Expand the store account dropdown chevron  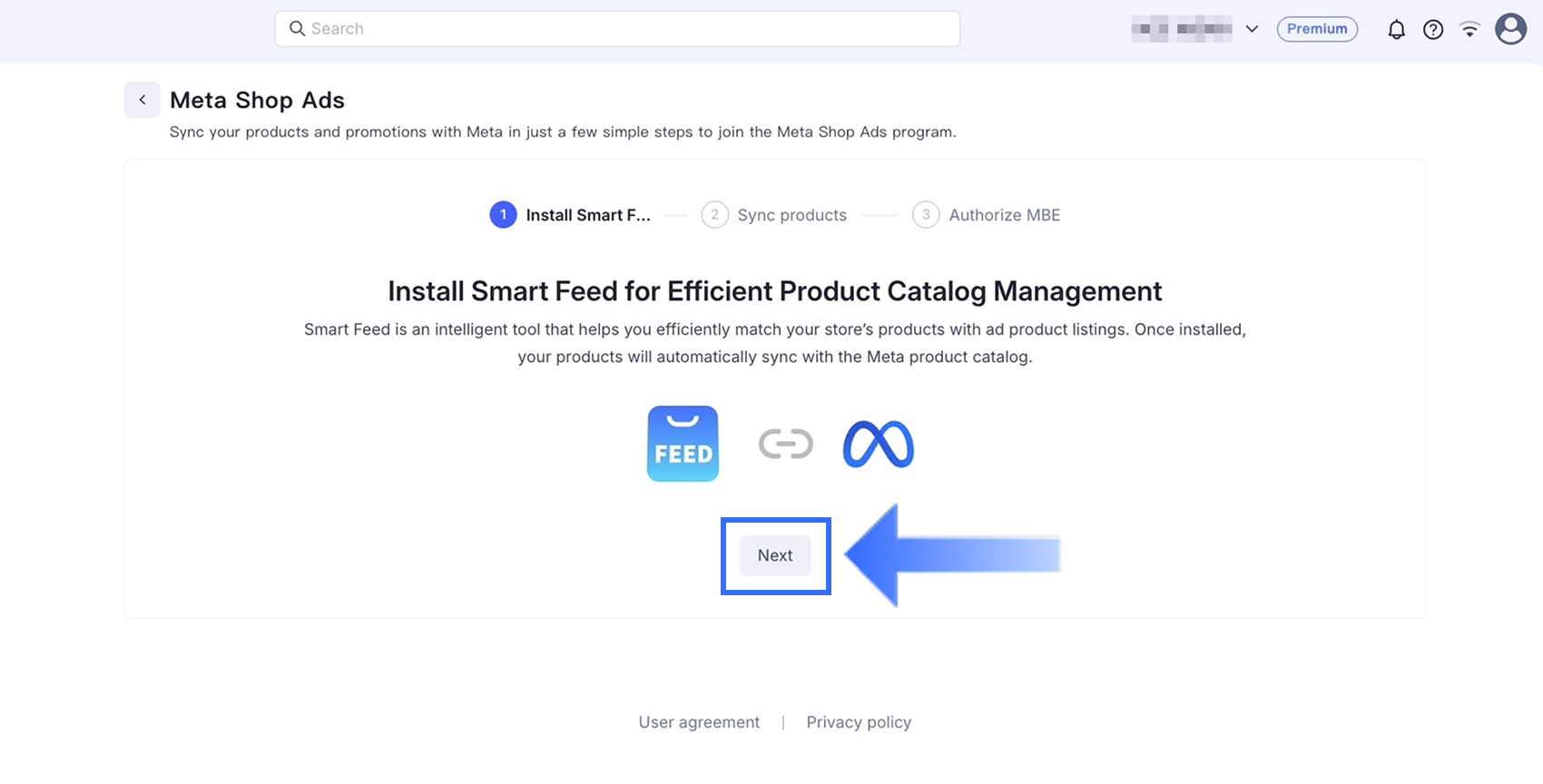(x=1252, y=29)
